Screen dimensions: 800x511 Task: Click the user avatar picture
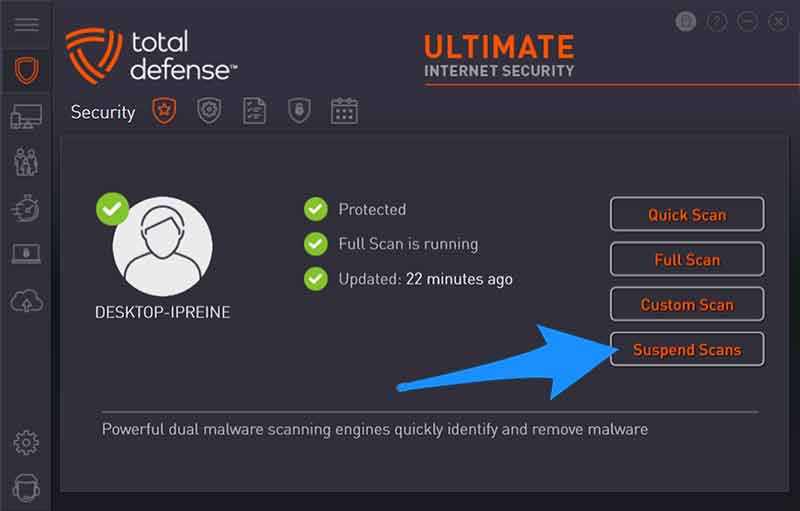click(x=163, y=246)
